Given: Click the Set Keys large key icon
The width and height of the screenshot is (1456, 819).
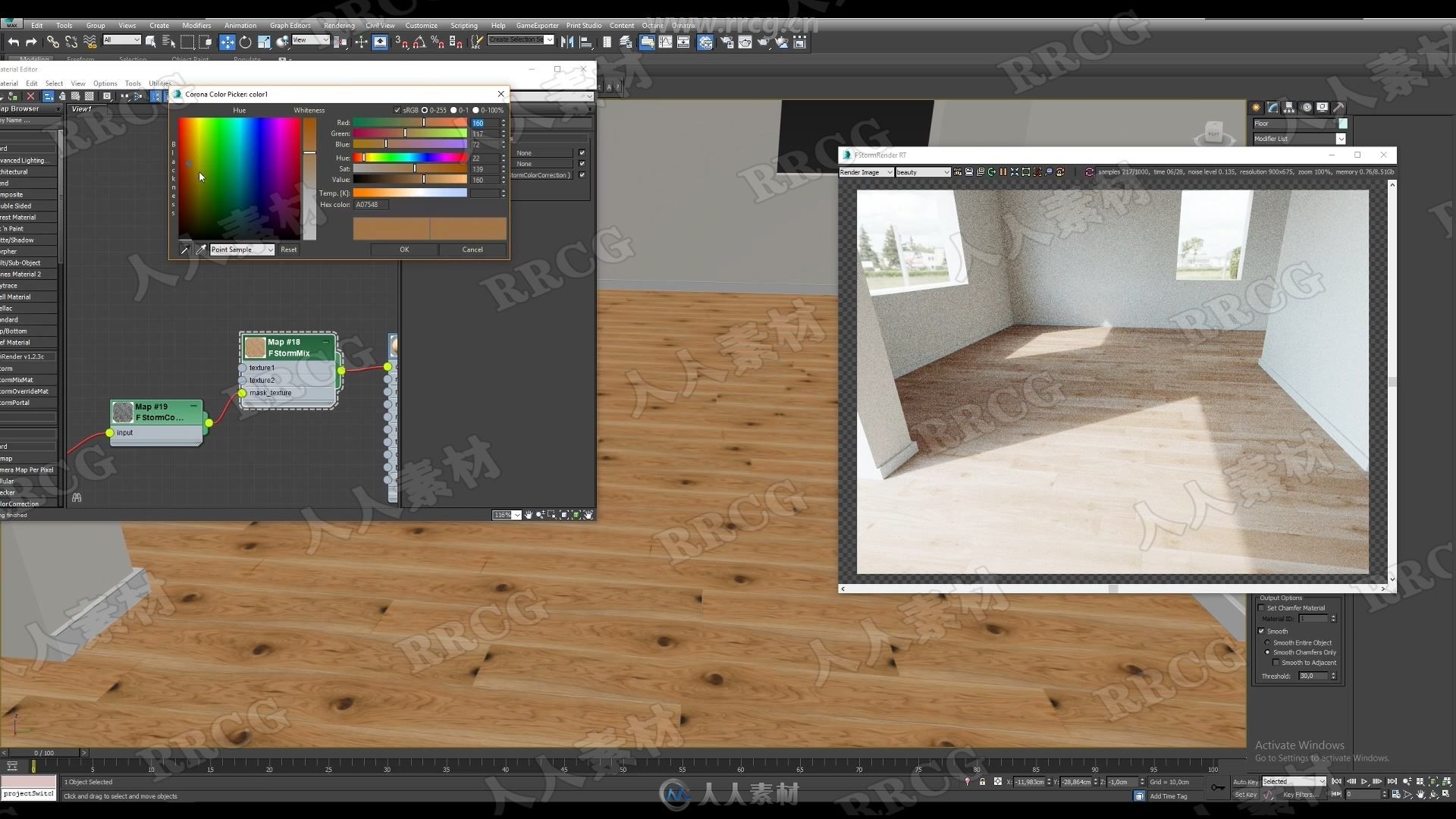Looking at the screenshot, I should (x=1217, y=788).
